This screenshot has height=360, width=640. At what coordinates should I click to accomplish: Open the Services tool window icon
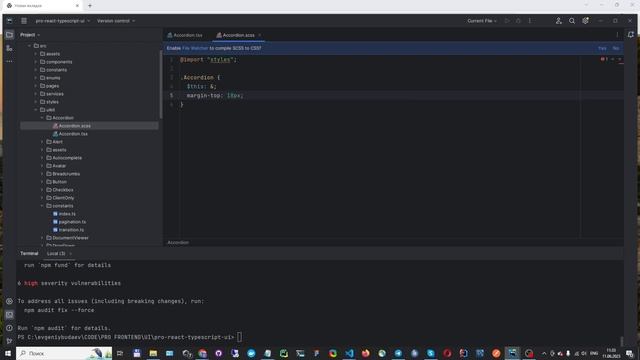click(x=9, y=301)
